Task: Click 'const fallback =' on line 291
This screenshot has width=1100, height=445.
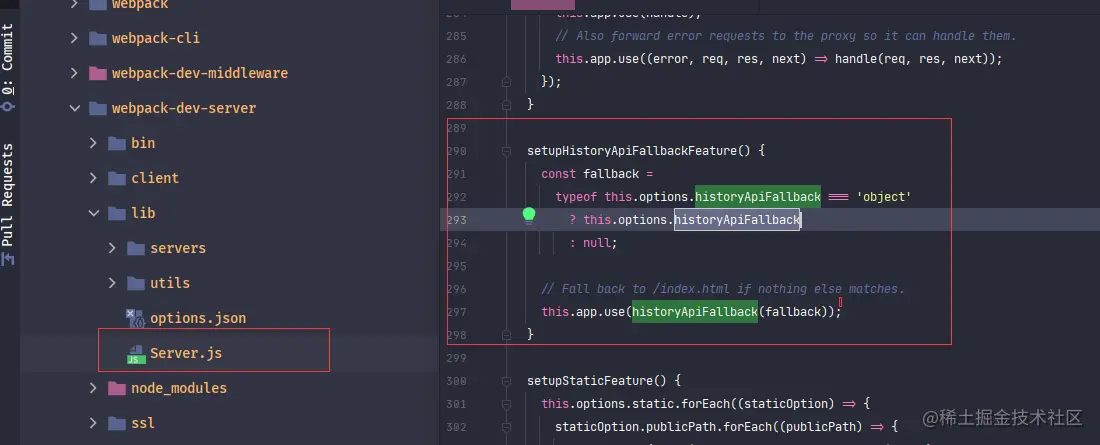Action: [597, 174]
